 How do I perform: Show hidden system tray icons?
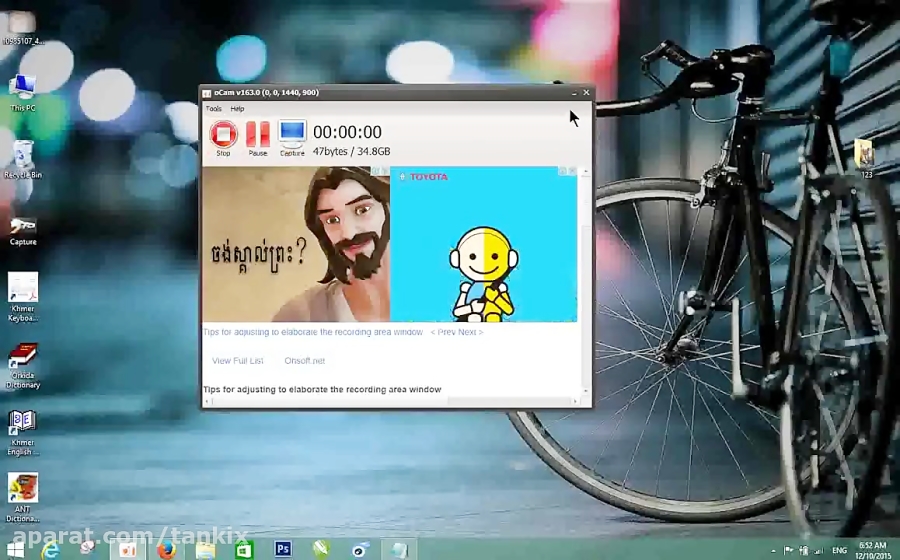coord(775,550)
